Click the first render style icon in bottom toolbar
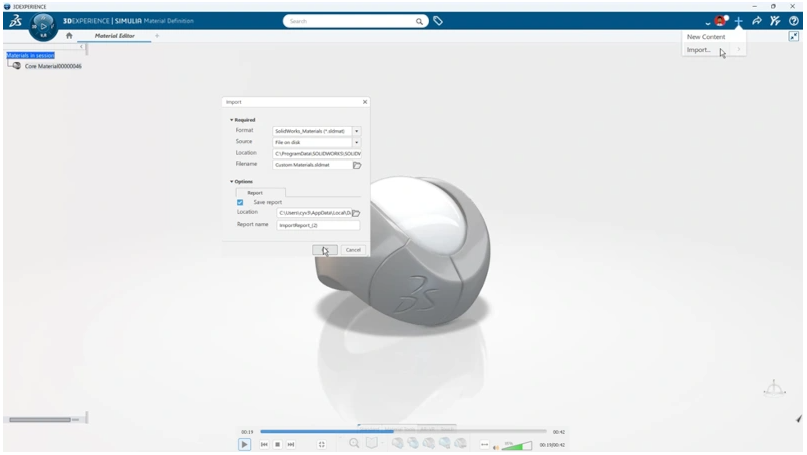The width and height of the screenshot is (807, 455). 397,443
